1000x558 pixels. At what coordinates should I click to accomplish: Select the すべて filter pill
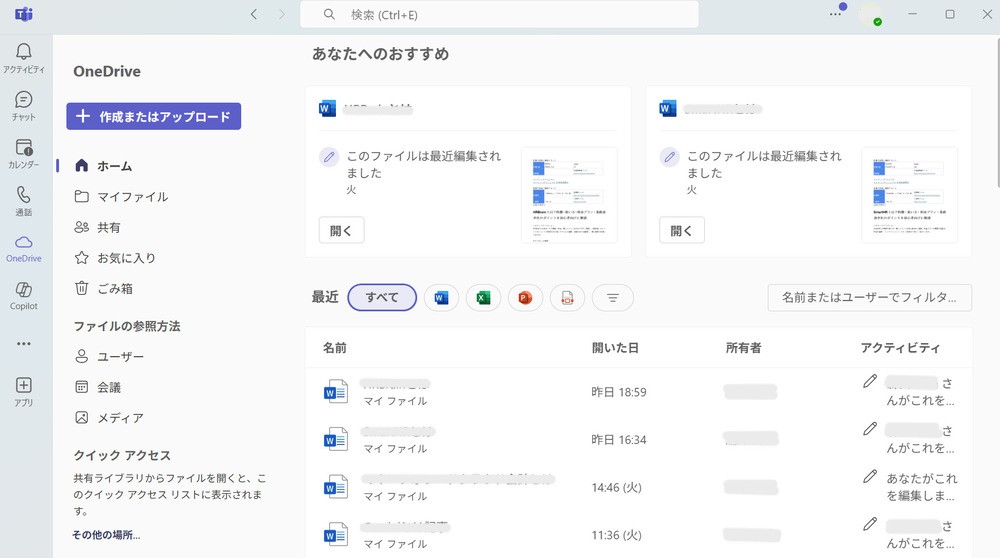click(x=382, y=298)
